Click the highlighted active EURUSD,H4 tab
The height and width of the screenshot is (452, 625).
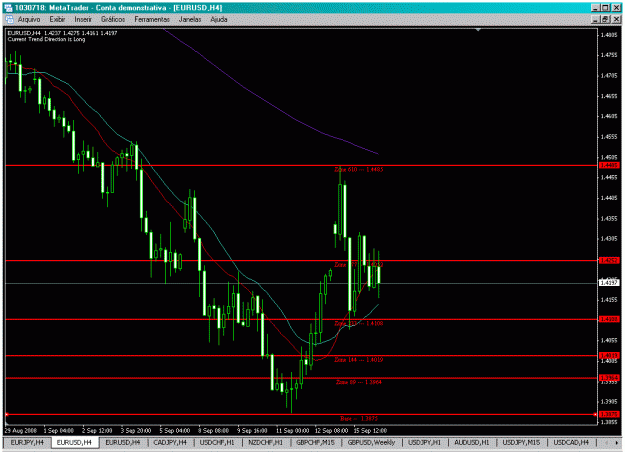point(74,442)
